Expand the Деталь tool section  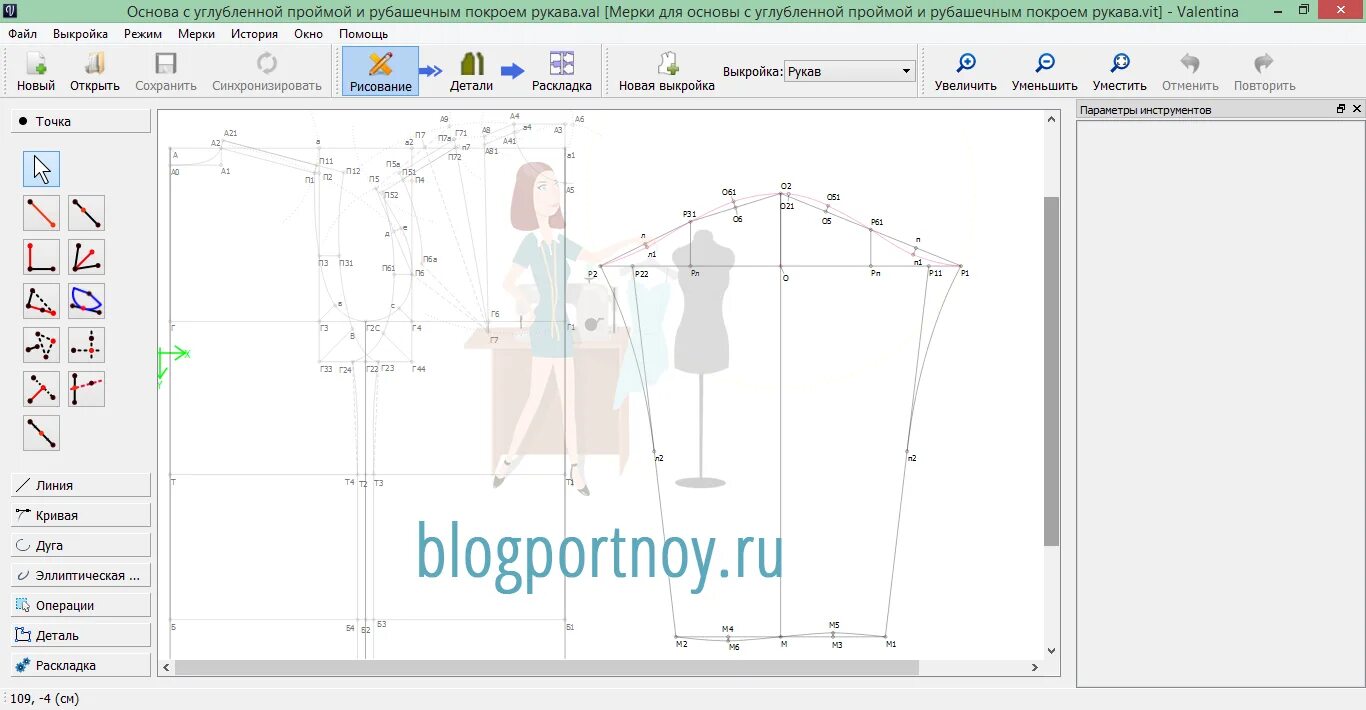click(x=81, y=635)
